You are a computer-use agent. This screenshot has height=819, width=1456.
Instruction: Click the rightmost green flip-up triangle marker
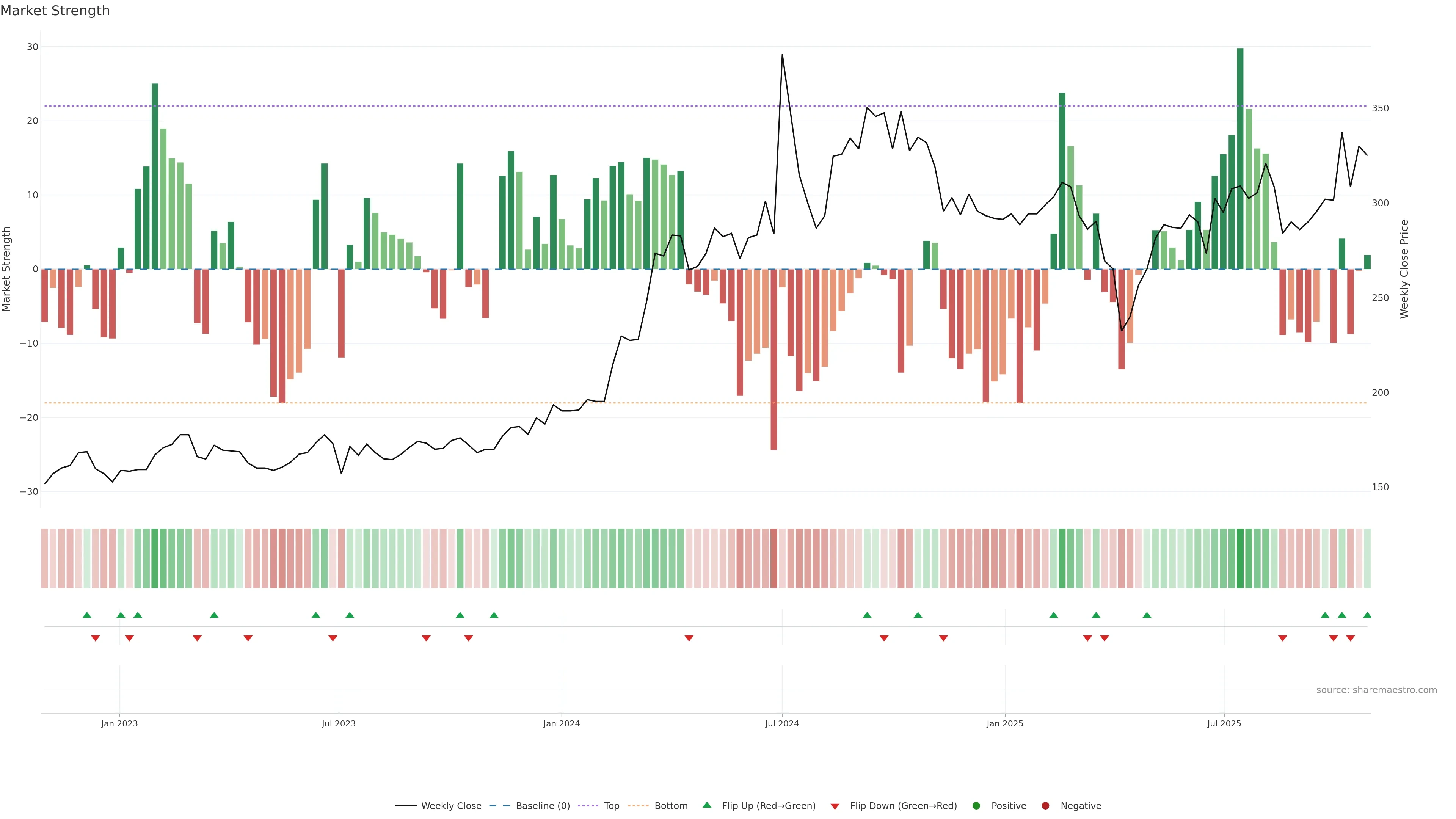click(x=1367, y=615)
